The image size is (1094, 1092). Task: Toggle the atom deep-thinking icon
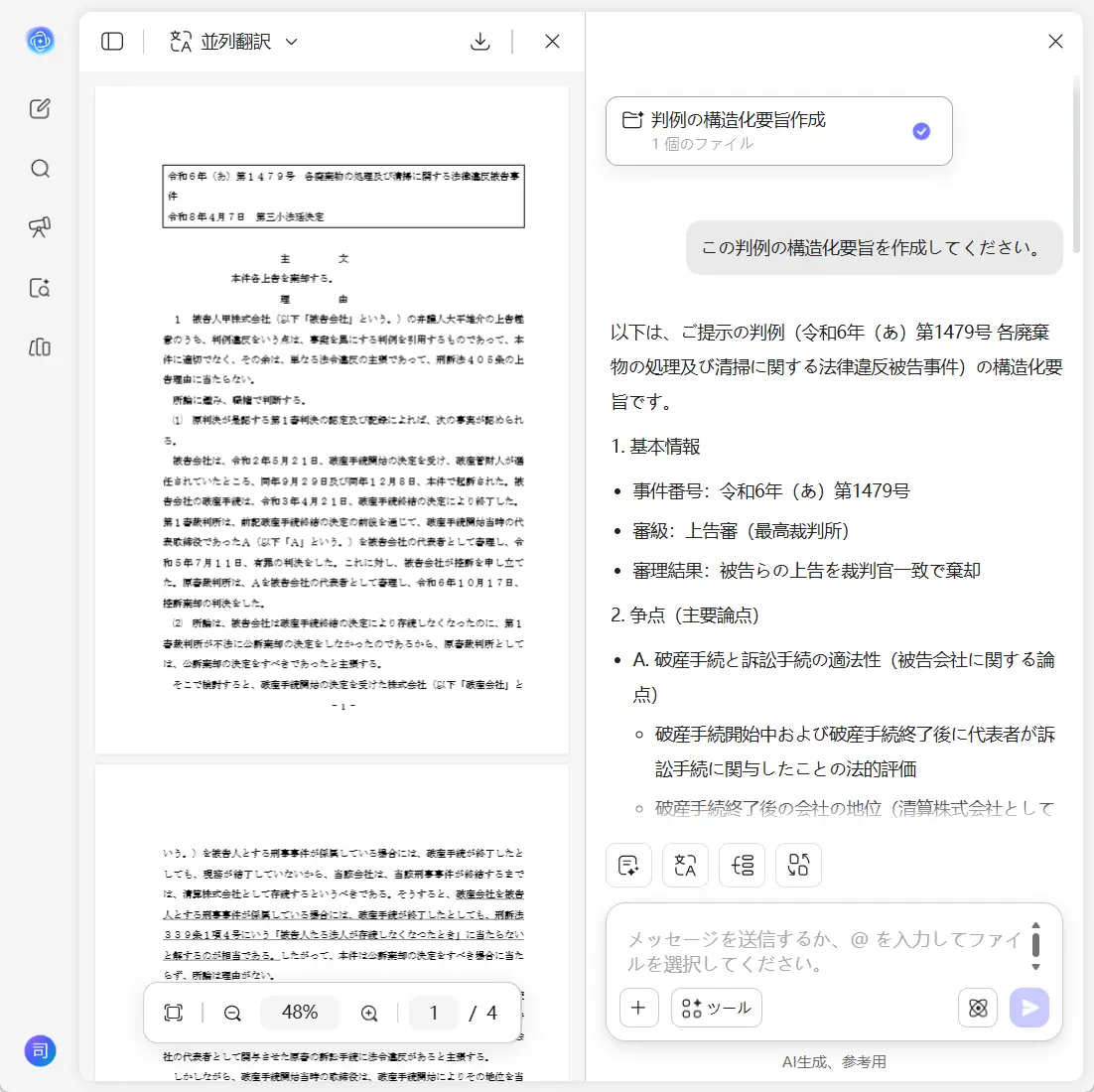tap(978, 1008)
